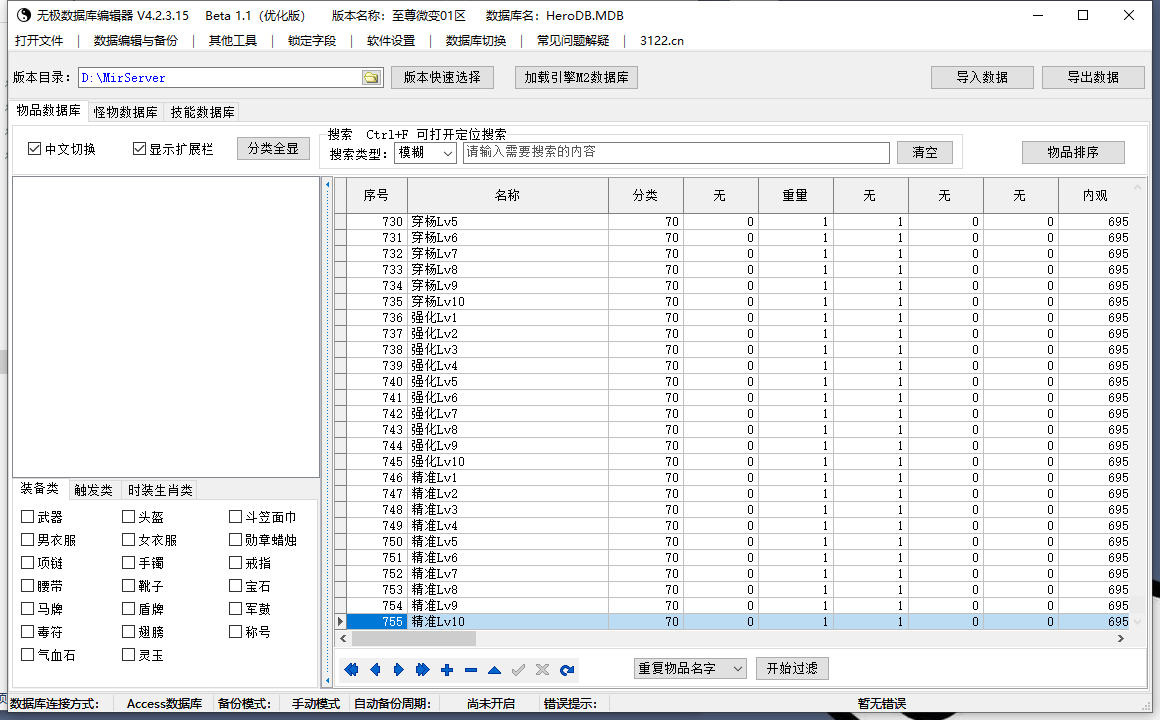This screenshot has width=1160, height=720.
Task: Open folder browse icon for 版本目录
Action: (371, 78)
